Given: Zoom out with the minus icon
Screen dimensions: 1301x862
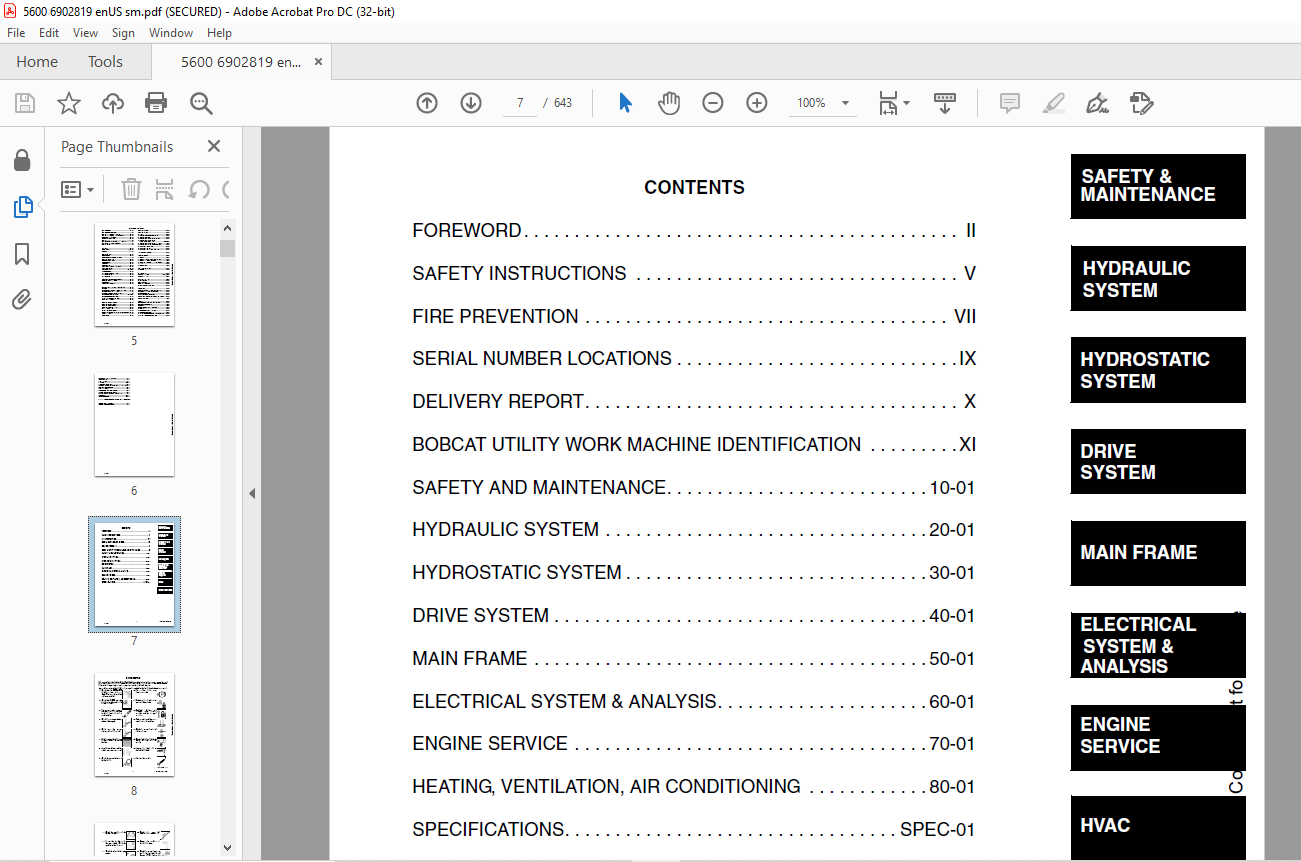Looking at the screenshot, I should [713, 103].
